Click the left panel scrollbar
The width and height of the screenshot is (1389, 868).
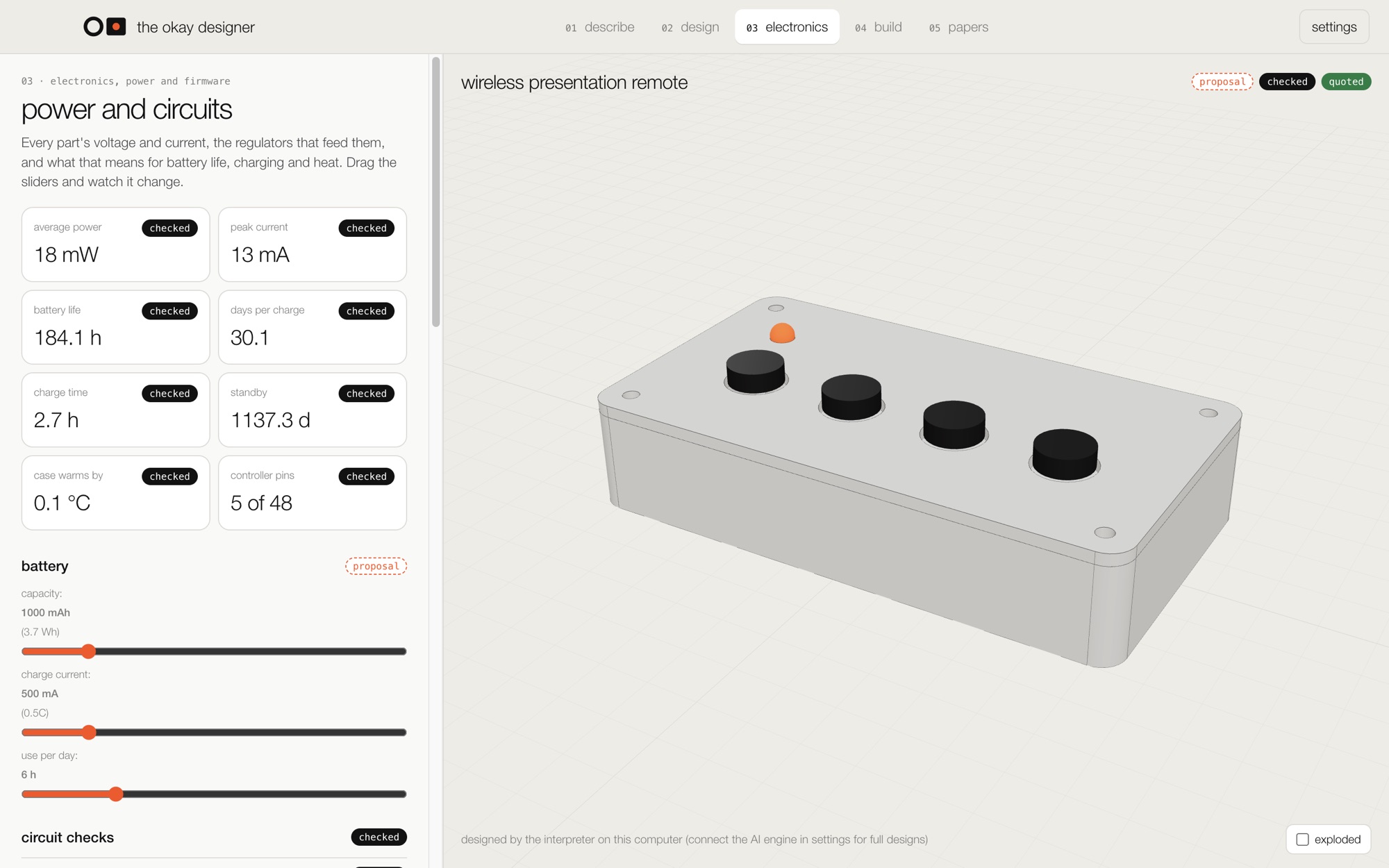[436, 192]
